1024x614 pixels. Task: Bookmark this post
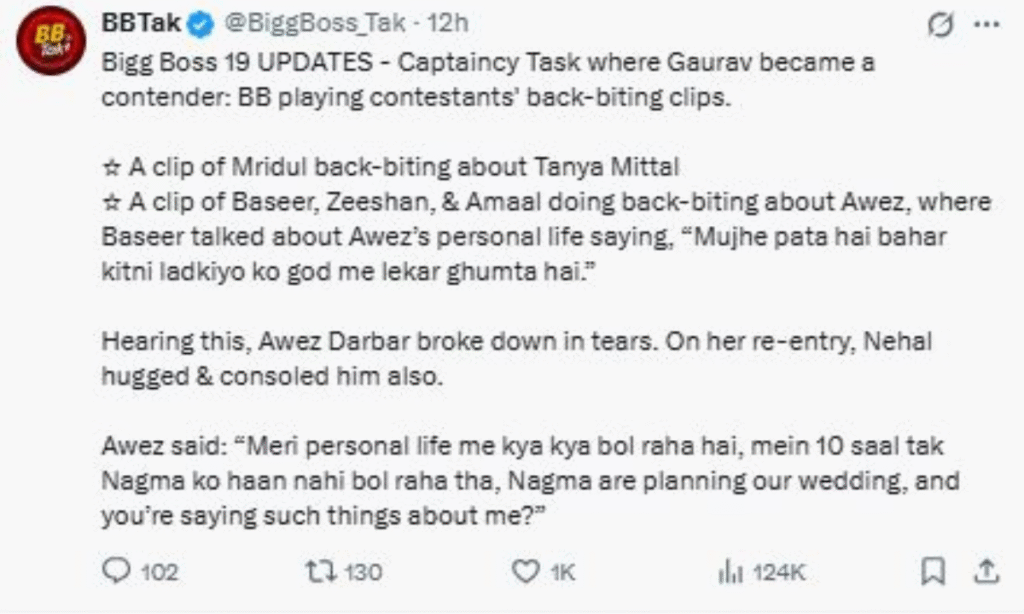click(x=932, y=571)
